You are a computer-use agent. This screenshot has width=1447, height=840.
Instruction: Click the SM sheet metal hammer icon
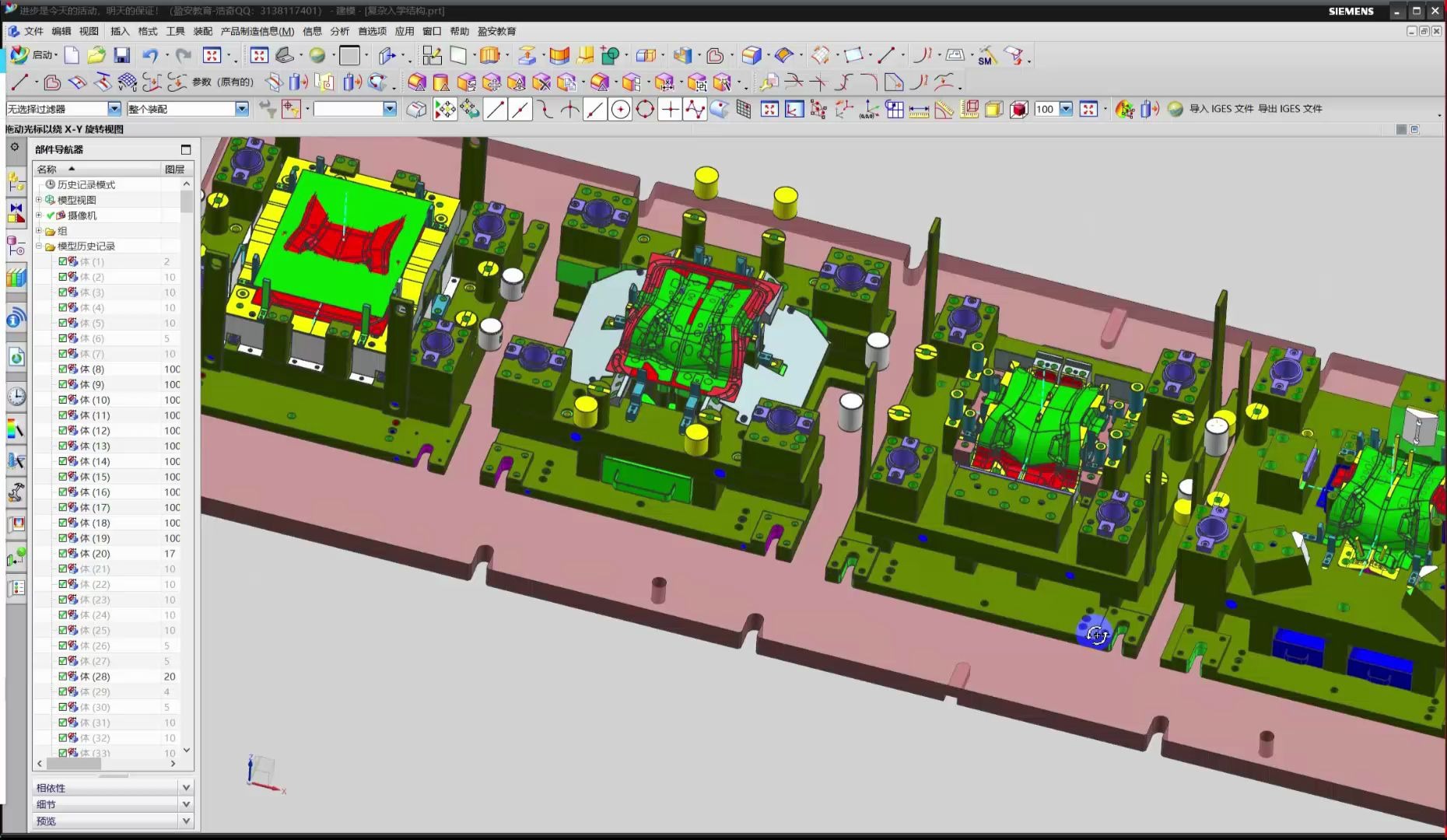click(986, 56)
